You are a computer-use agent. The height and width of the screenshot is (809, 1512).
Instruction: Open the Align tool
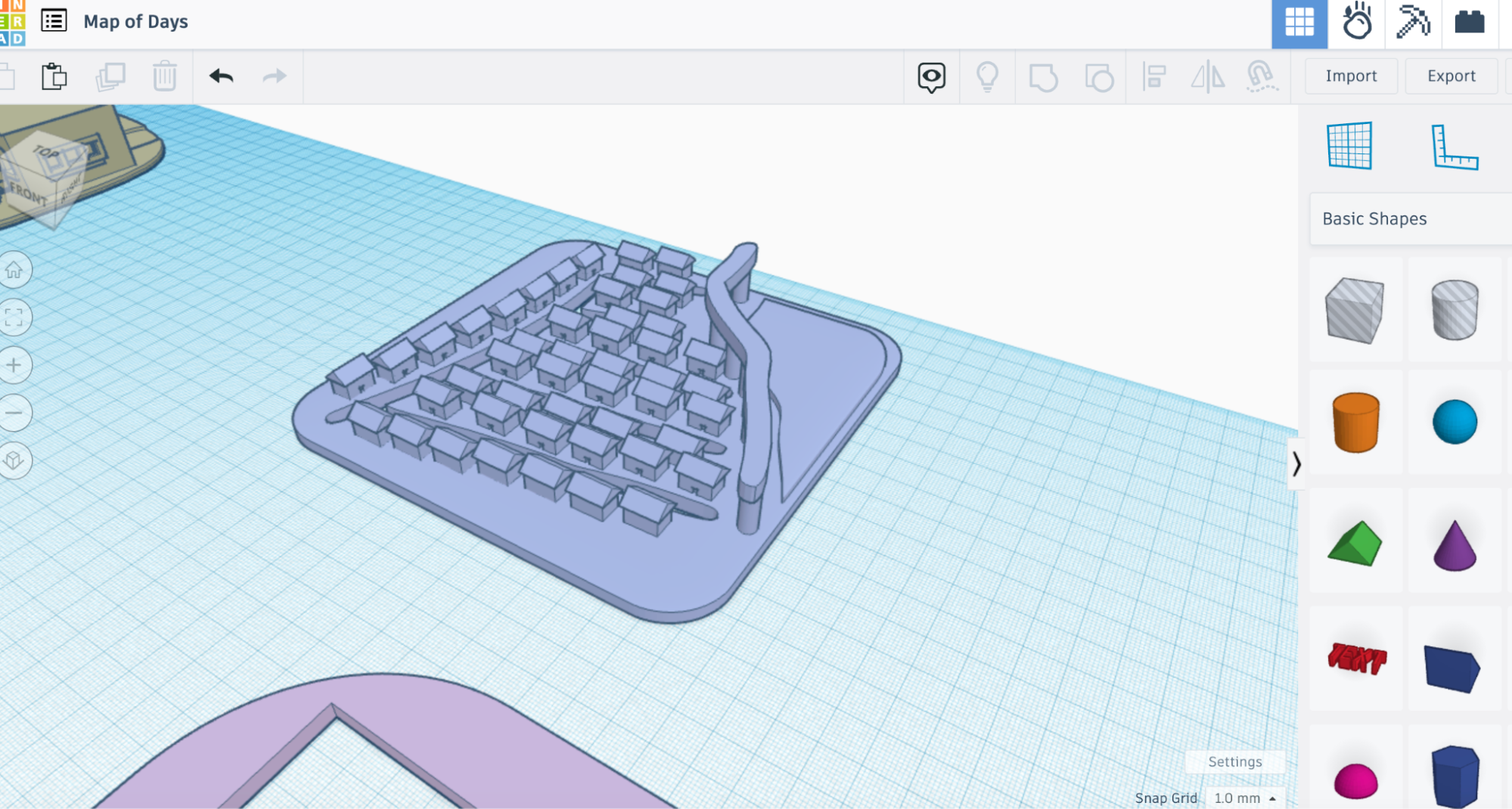[x=1153, y=76]
